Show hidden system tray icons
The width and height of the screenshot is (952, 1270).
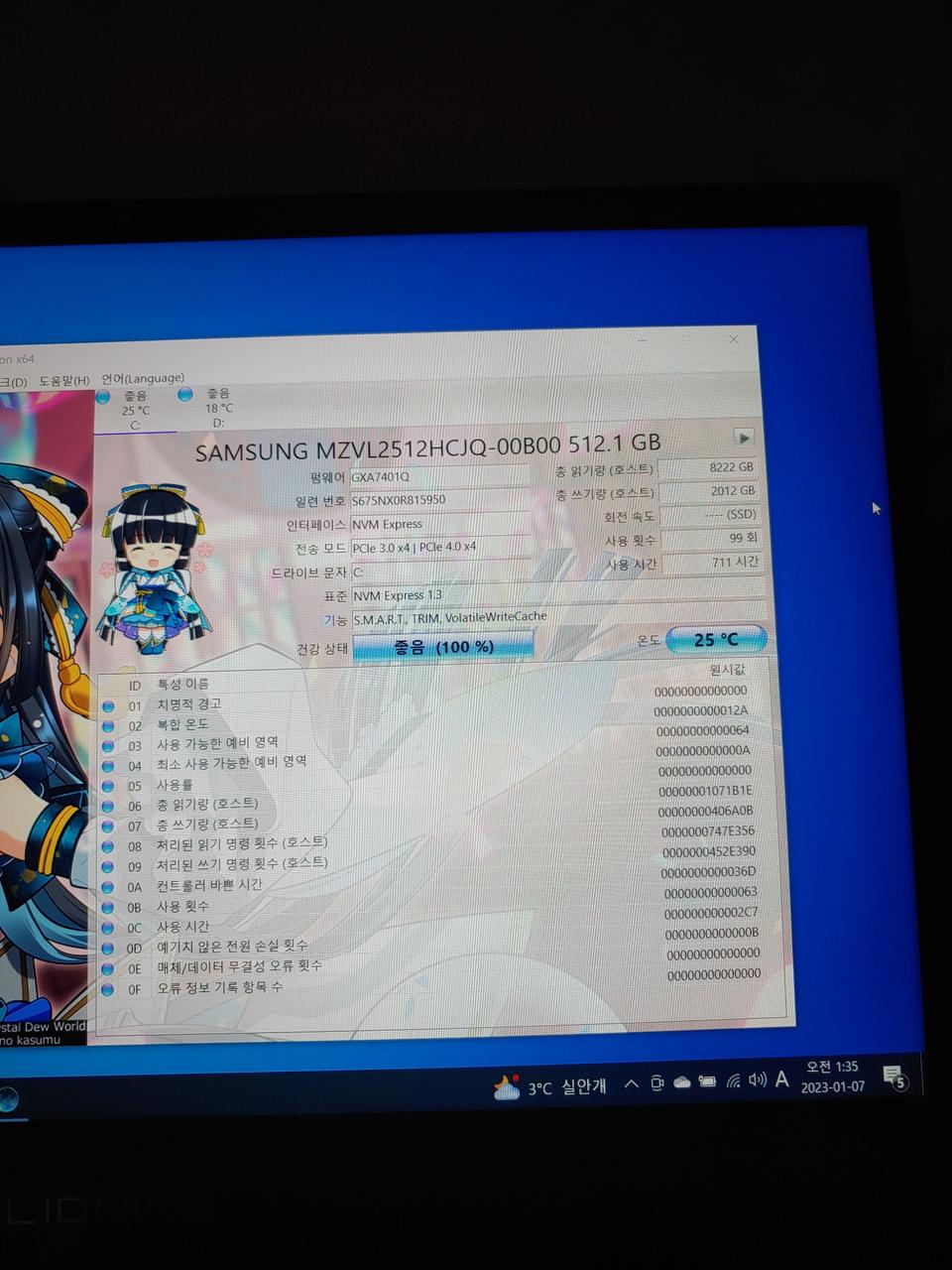tap(631, 1084)
